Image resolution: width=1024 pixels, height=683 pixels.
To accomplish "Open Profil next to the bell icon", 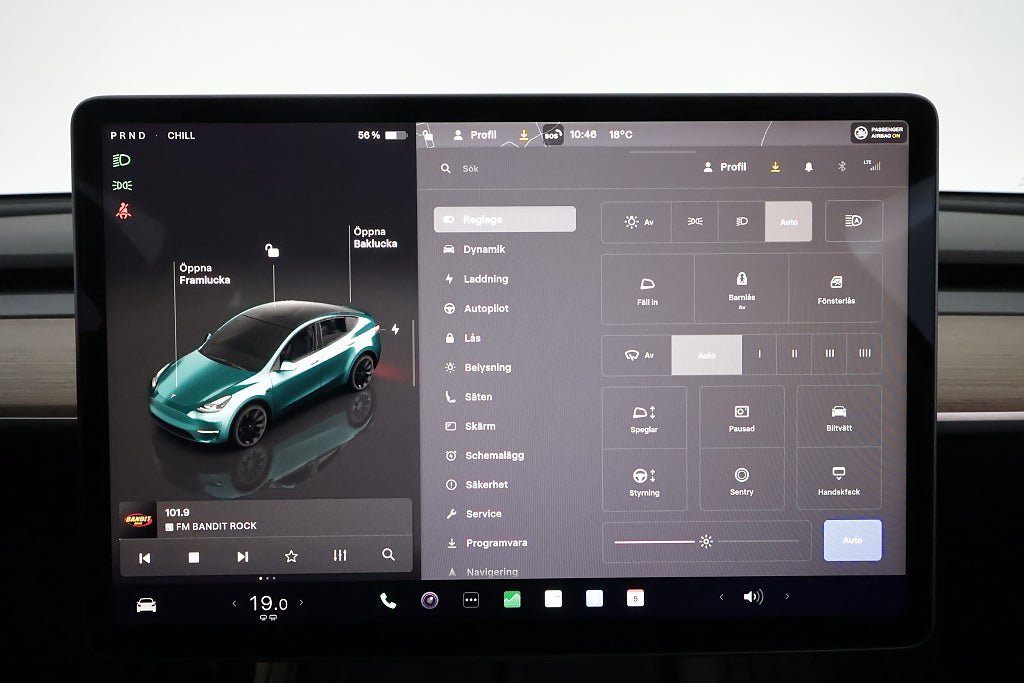I will tap(724, 167).
